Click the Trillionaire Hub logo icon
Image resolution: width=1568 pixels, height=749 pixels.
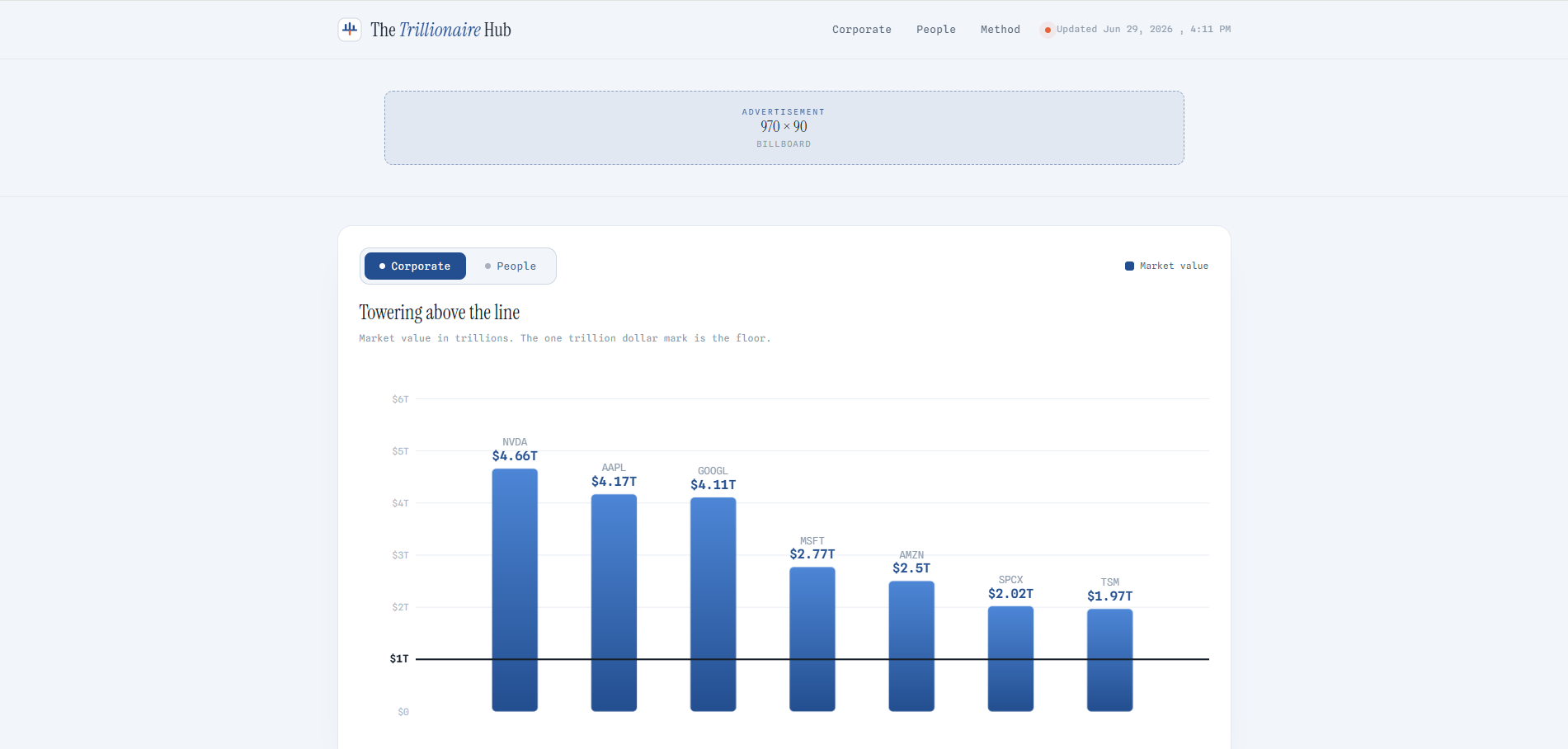point(350,30)
